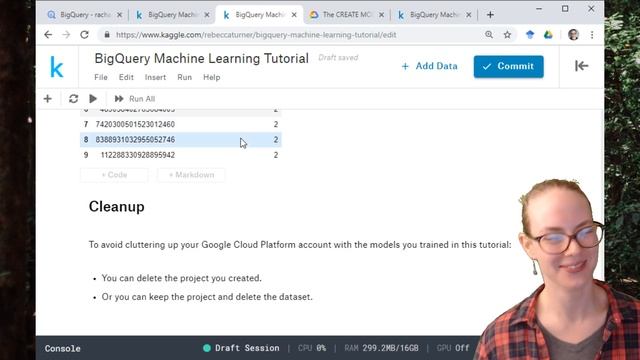Image resolution: width=640 pixels, height=360 pixels.
Task: Switch to the 'BigQuery - rach' tab
Action: 85,15
